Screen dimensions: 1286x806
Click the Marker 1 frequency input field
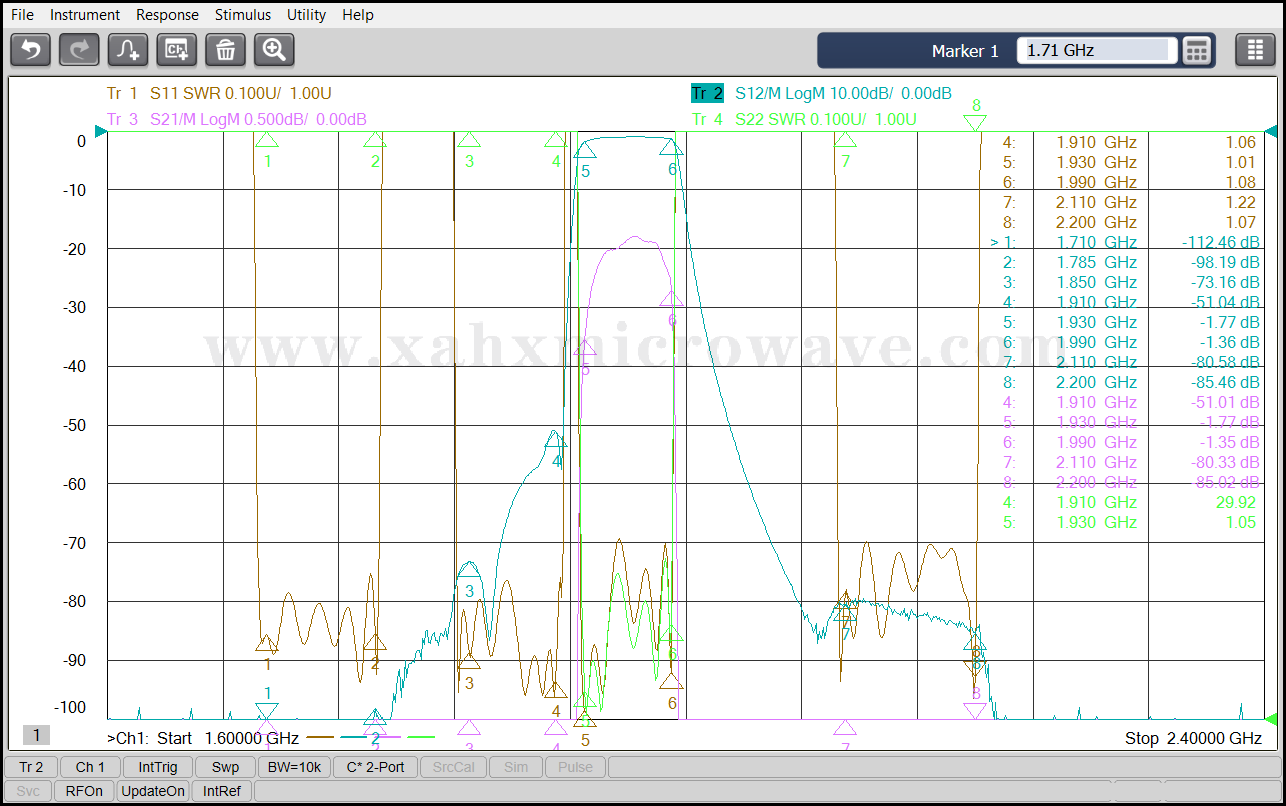(1096, 50)
